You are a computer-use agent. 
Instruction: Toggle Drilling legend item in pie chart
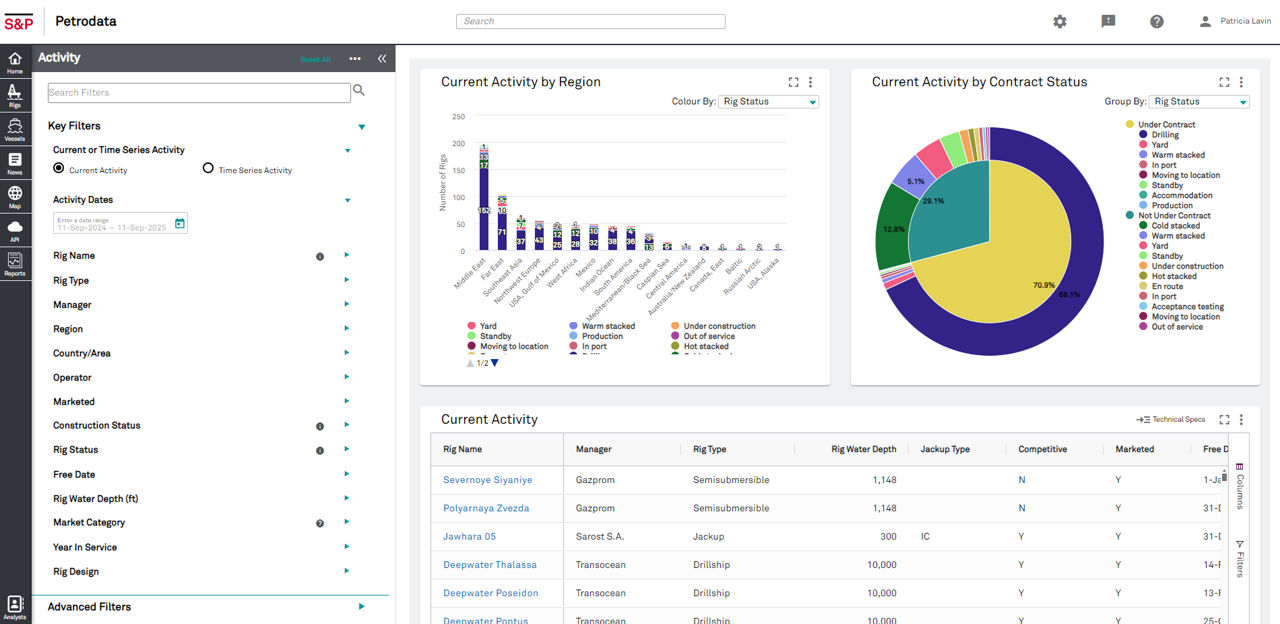(x=1164, y=135)
